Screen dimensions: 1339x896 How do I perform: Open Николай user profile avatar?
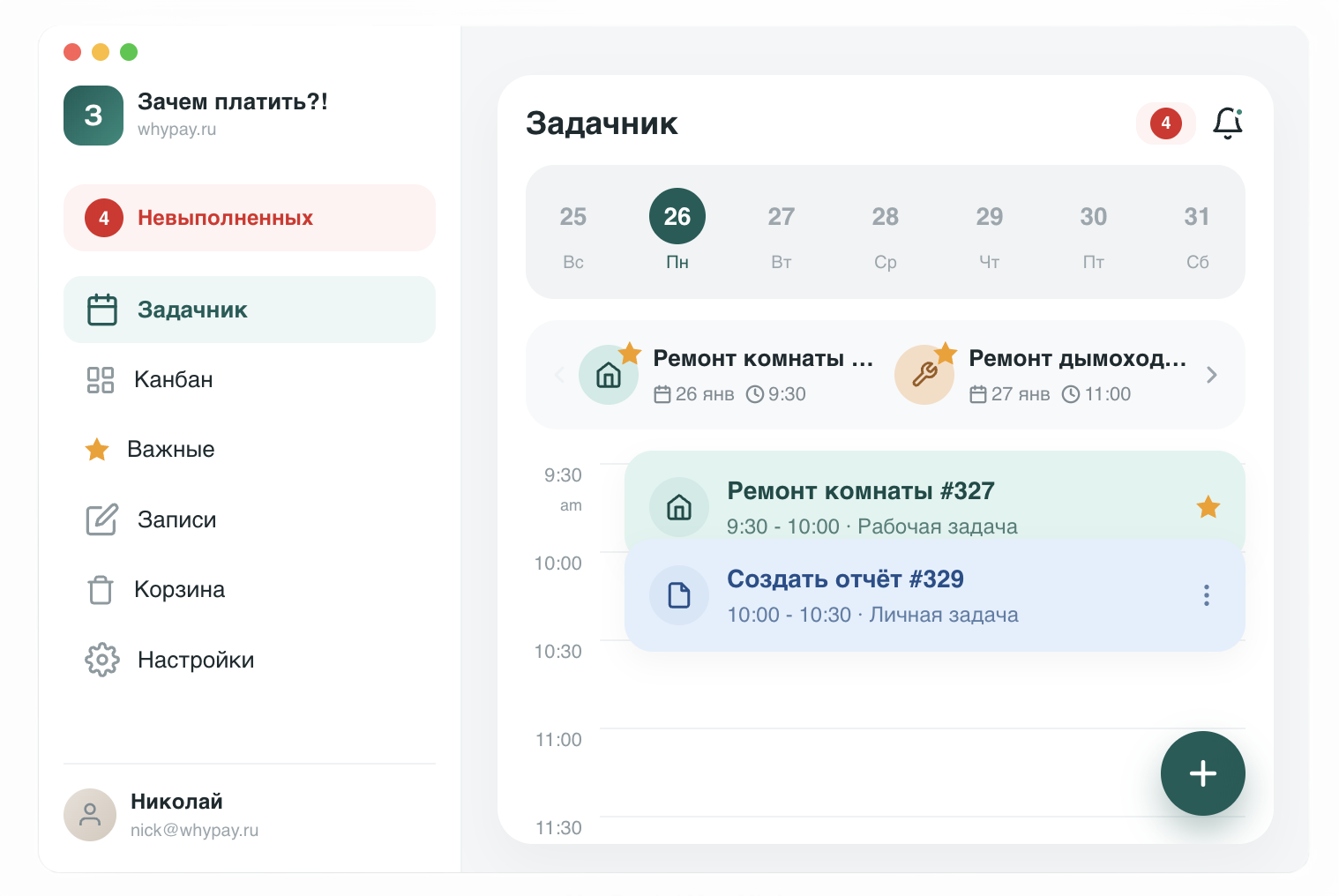[90, 815]
